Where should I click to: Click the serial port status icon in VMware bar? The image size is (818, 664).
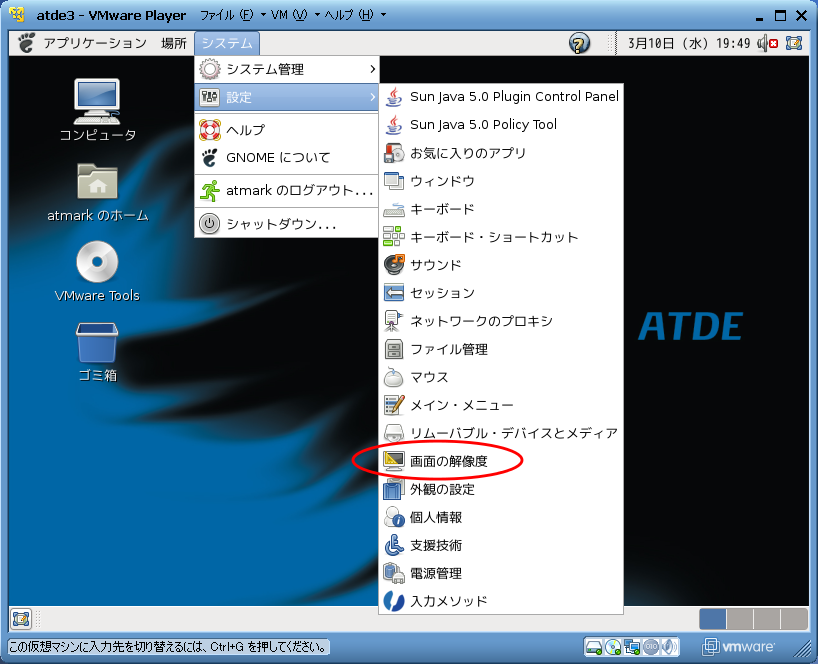651,647
